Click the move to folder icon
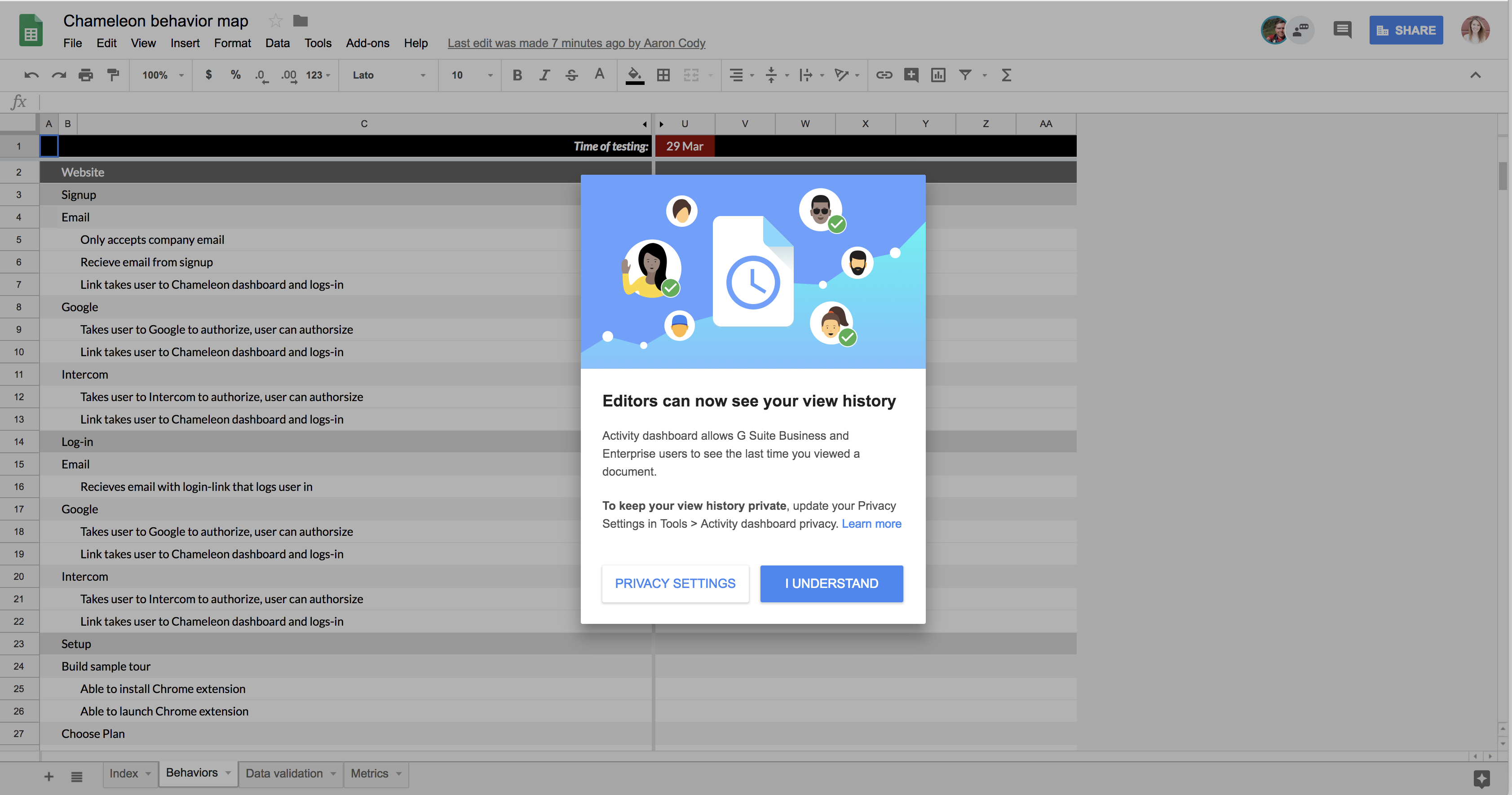 [x=301, y=21]
